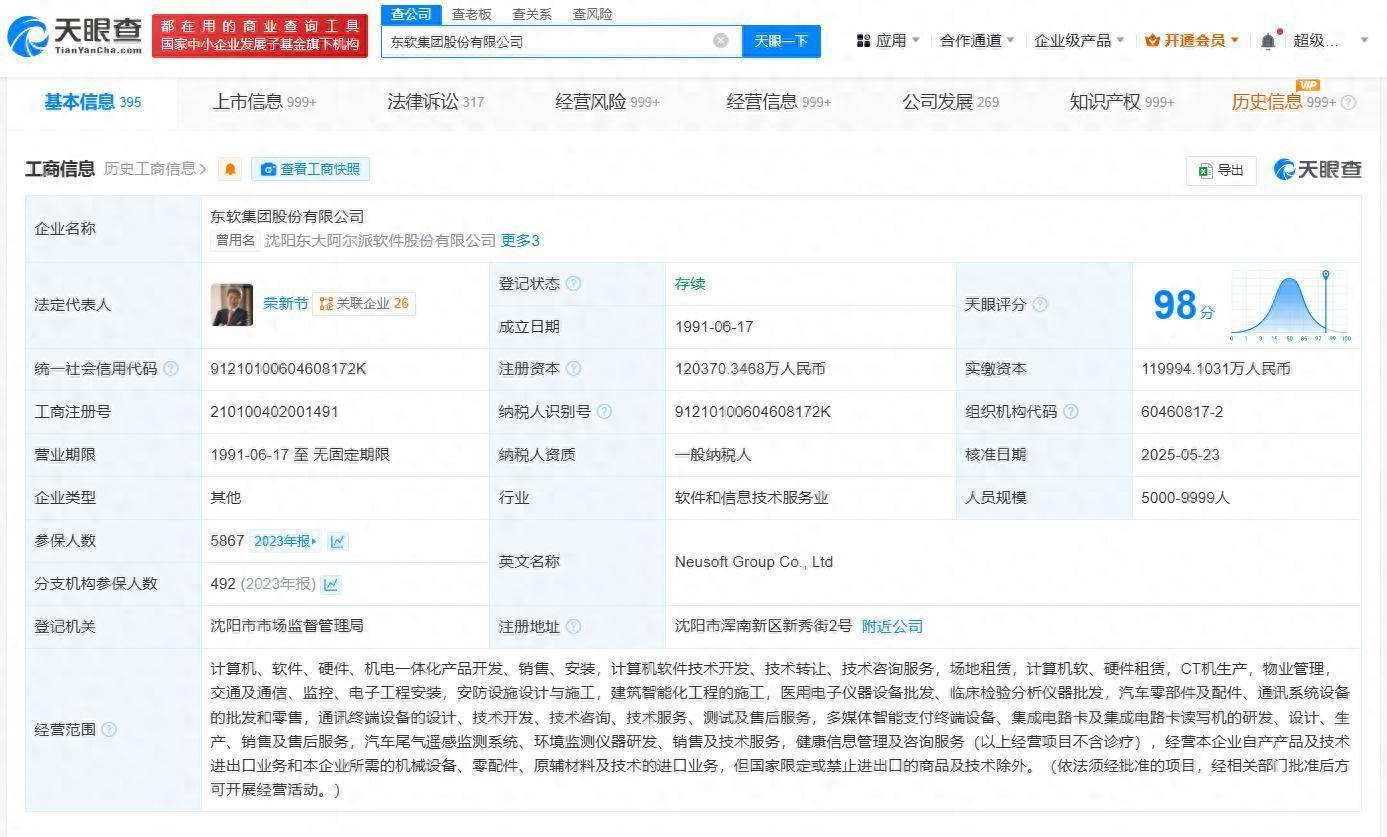Viewport: 1387px width, 837px height.
Task: Click the help icon beside 注册资本
Action: 573,369
